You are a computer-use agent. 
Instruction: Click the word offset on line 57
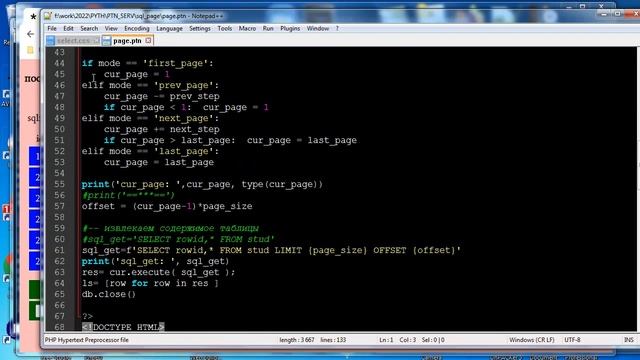(98, 206)
